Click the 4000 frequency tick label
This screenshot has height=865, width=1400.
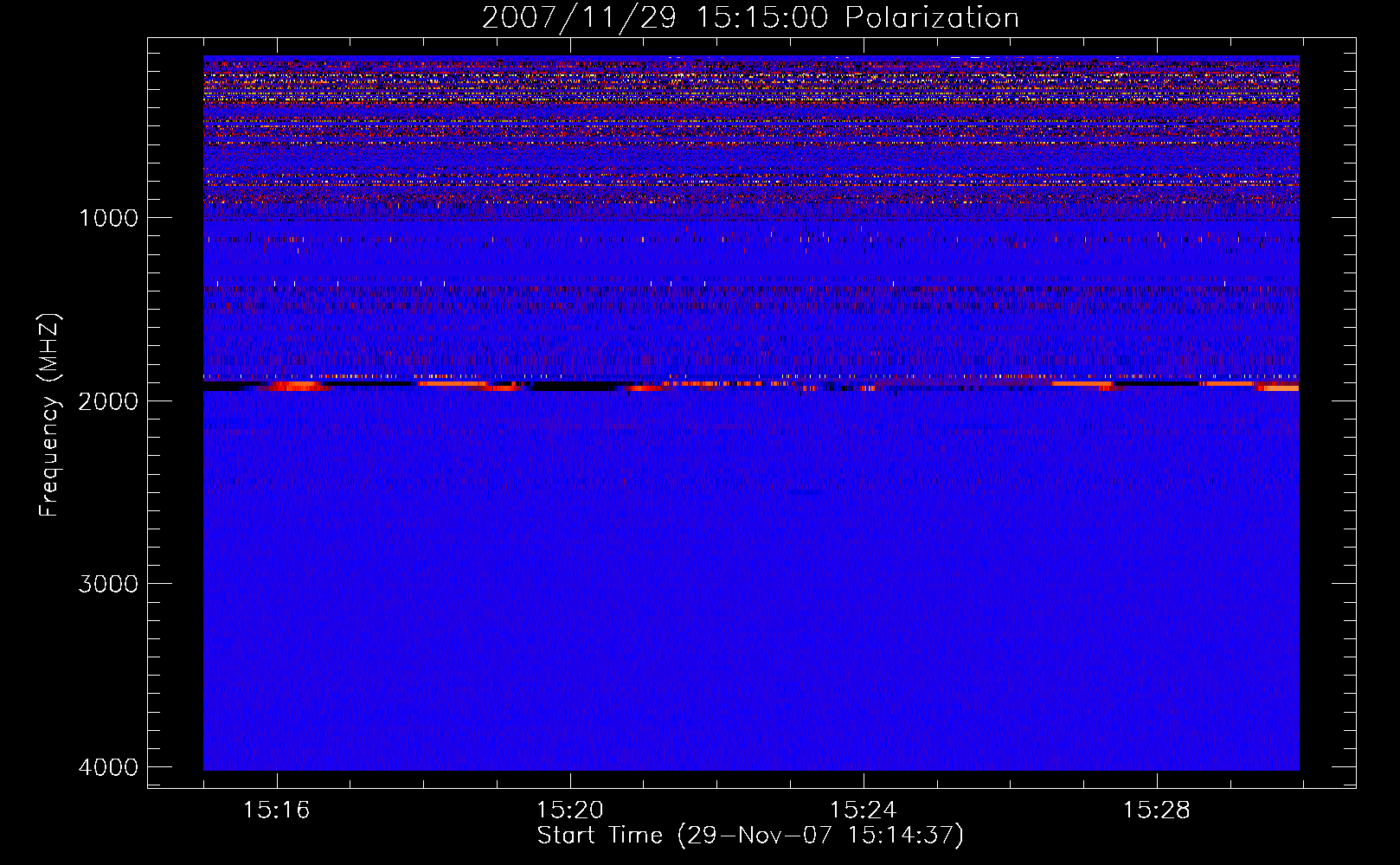pos(108,767)
